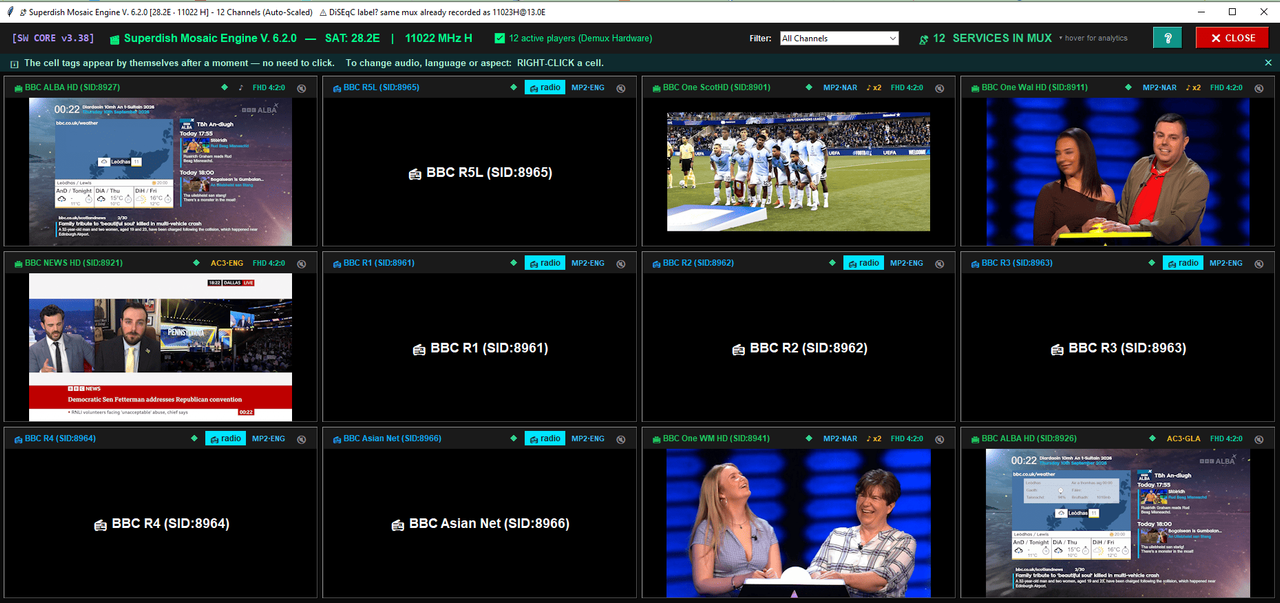Click the round icon in BBC R1 header

[x=620, y=263]
